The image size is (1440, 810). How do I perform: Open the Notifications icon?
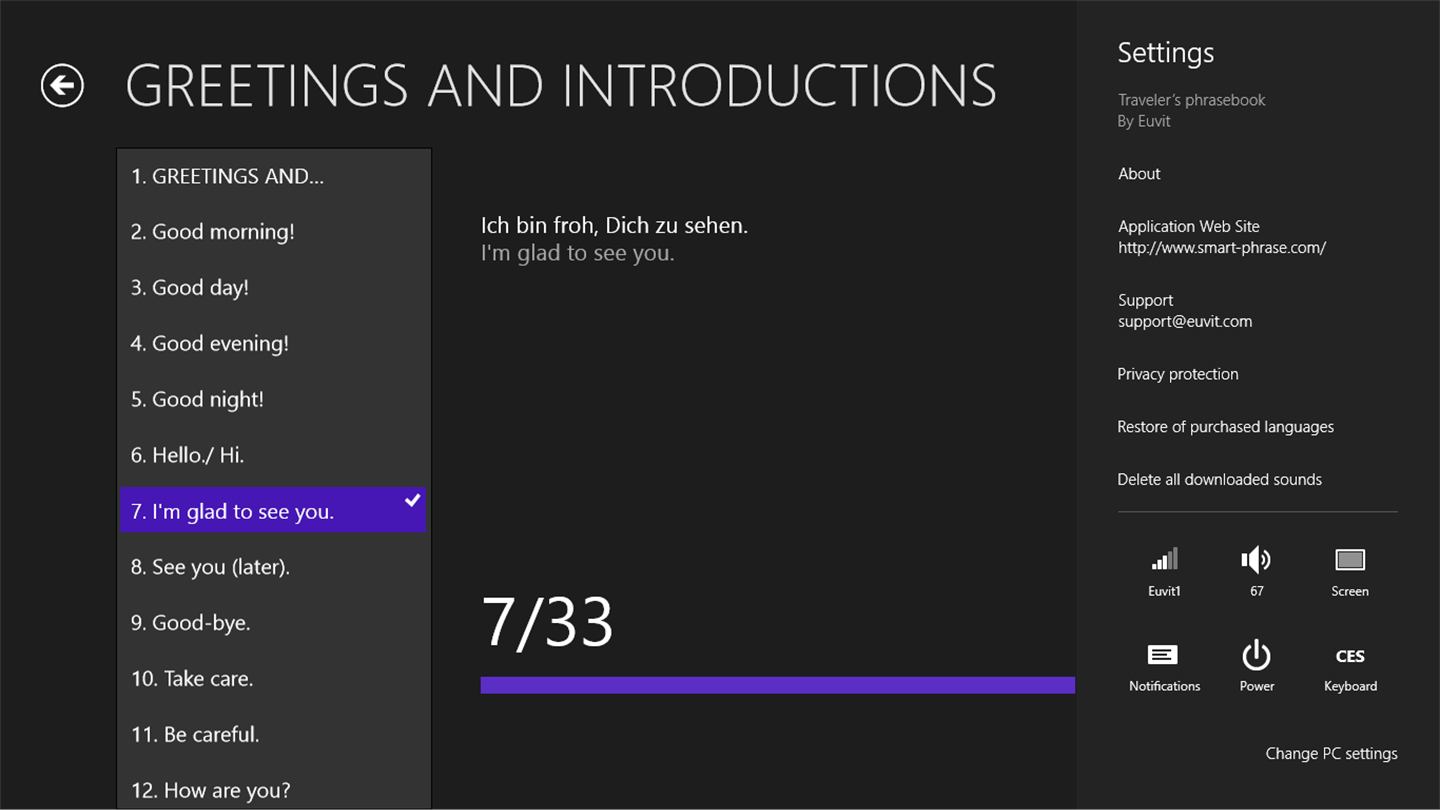point(1163,656)
